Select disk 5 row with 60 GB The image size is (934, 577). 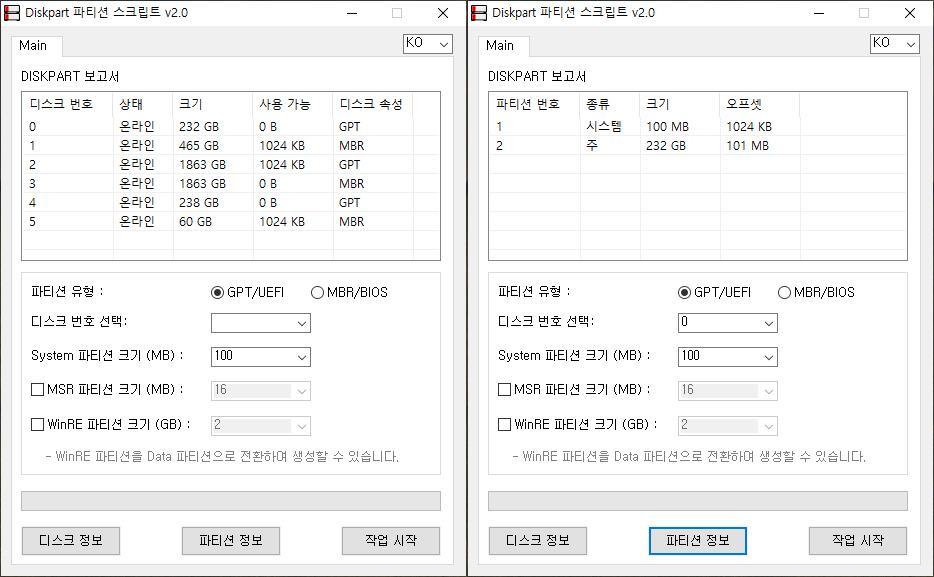[x=231, y=222]
